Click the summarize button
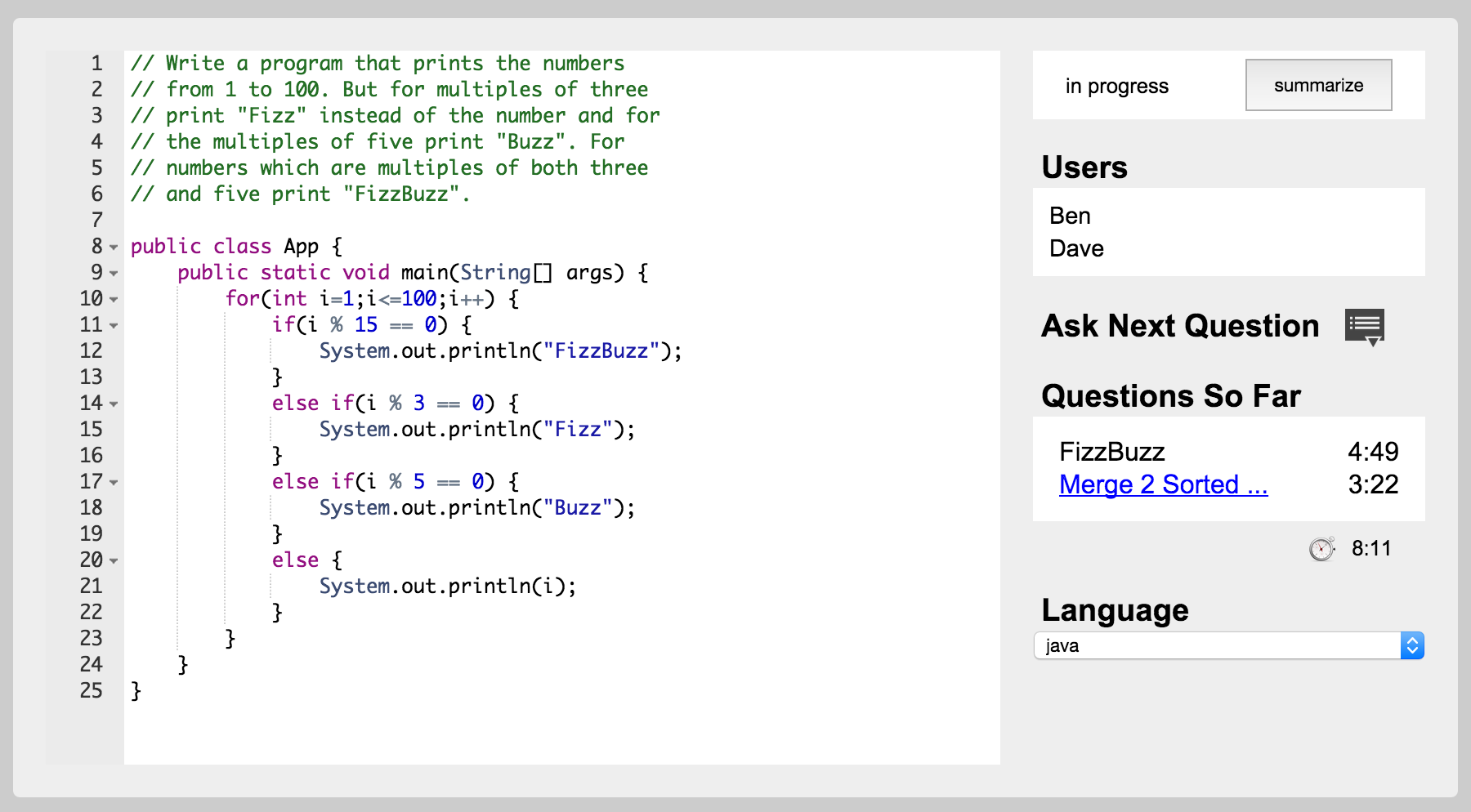Viewport: 1471px width, 812px height. tap(1317, 85)
